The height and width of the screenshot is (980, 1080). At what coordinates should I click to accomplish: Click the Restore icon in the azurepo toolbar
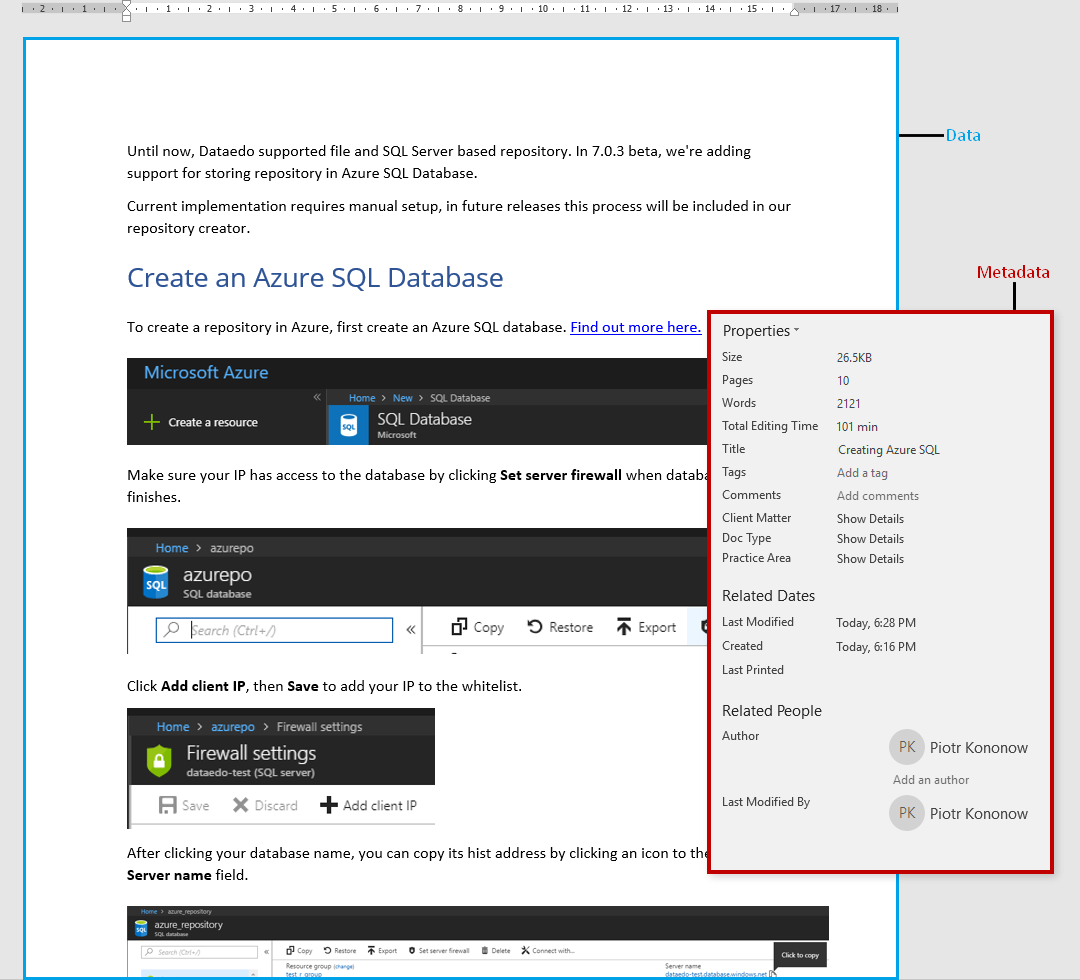pyautogui.click(x=535, y=627)
